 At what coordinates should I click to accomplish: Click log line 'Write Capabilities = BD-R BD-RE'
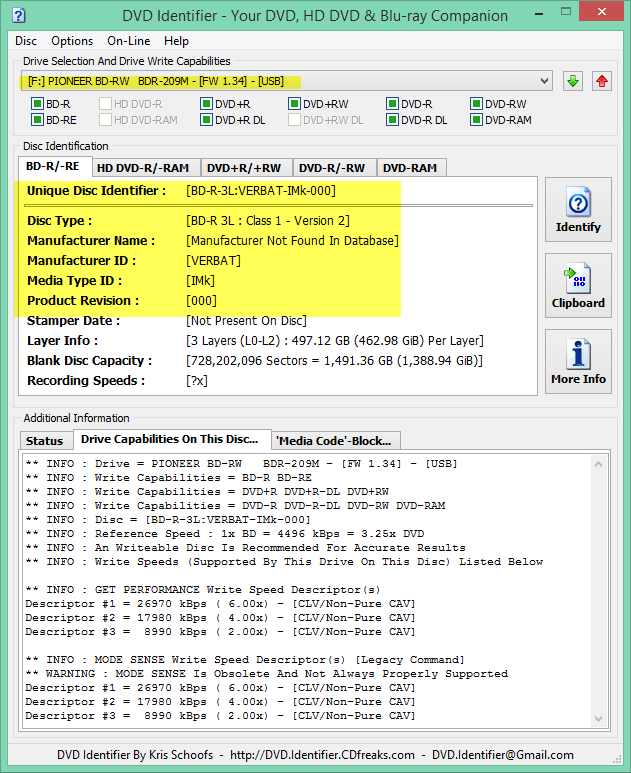(169, 478)
